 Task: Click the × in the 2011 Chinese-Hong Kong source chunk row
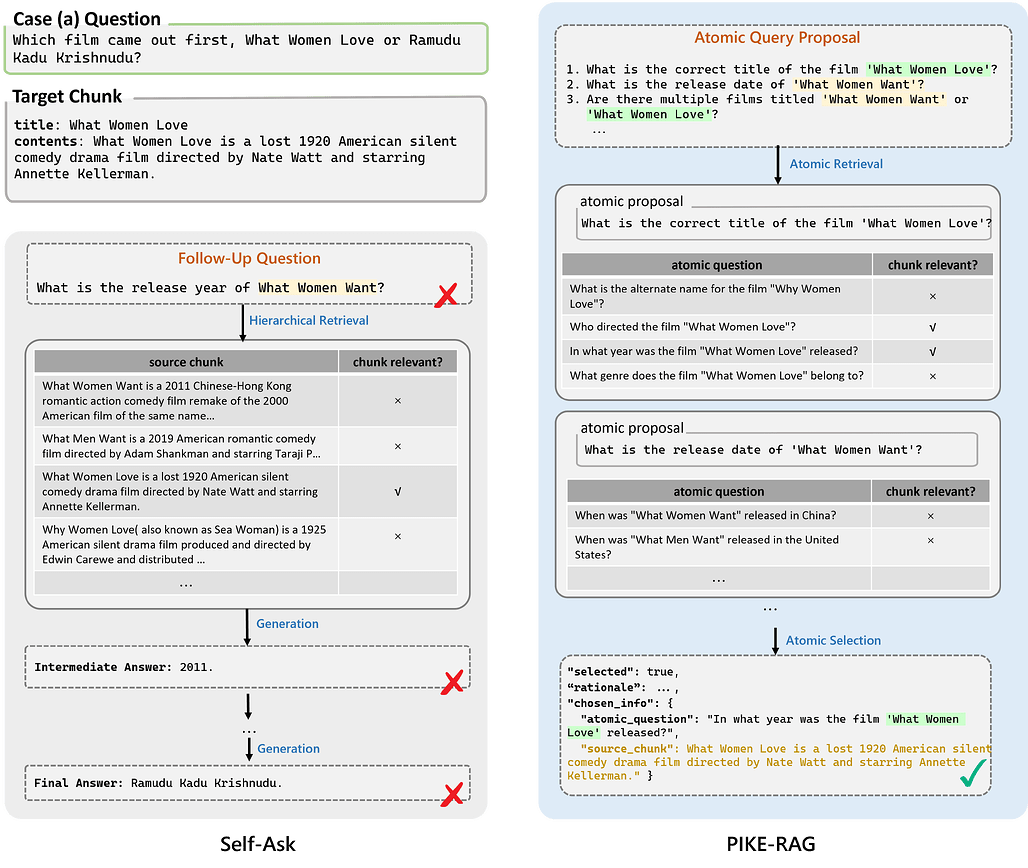point(397,401)
